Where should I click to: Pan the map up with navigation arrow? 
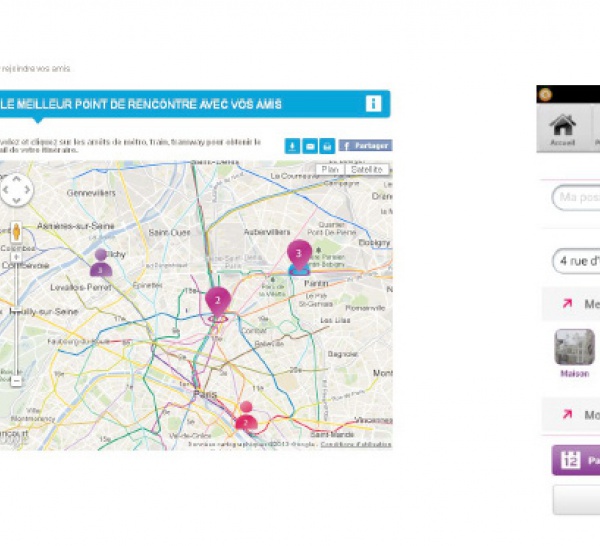(x=16, y=179)
